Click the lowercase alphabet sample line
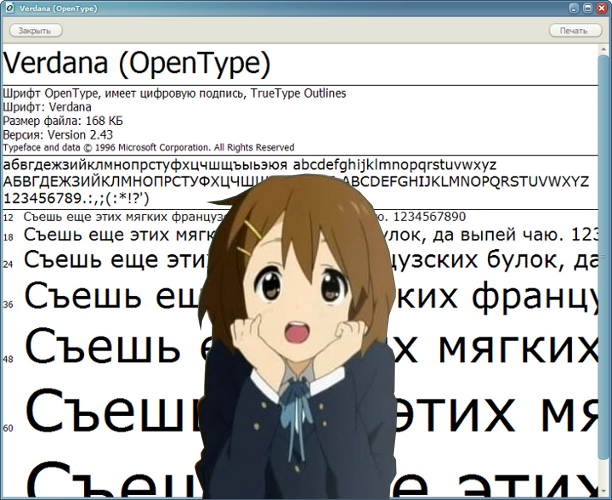The image size is (612, 500). 250,165
